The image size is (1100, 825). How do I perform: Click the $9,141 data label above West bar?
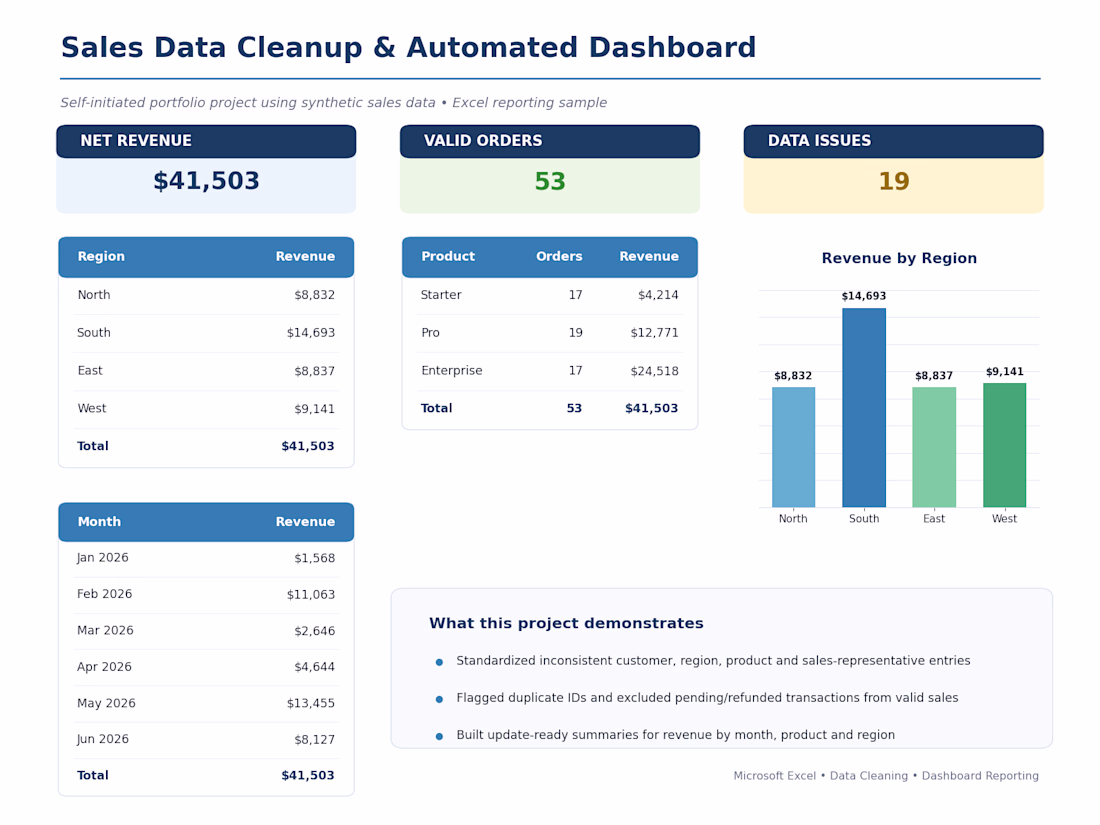(1005, 372)
